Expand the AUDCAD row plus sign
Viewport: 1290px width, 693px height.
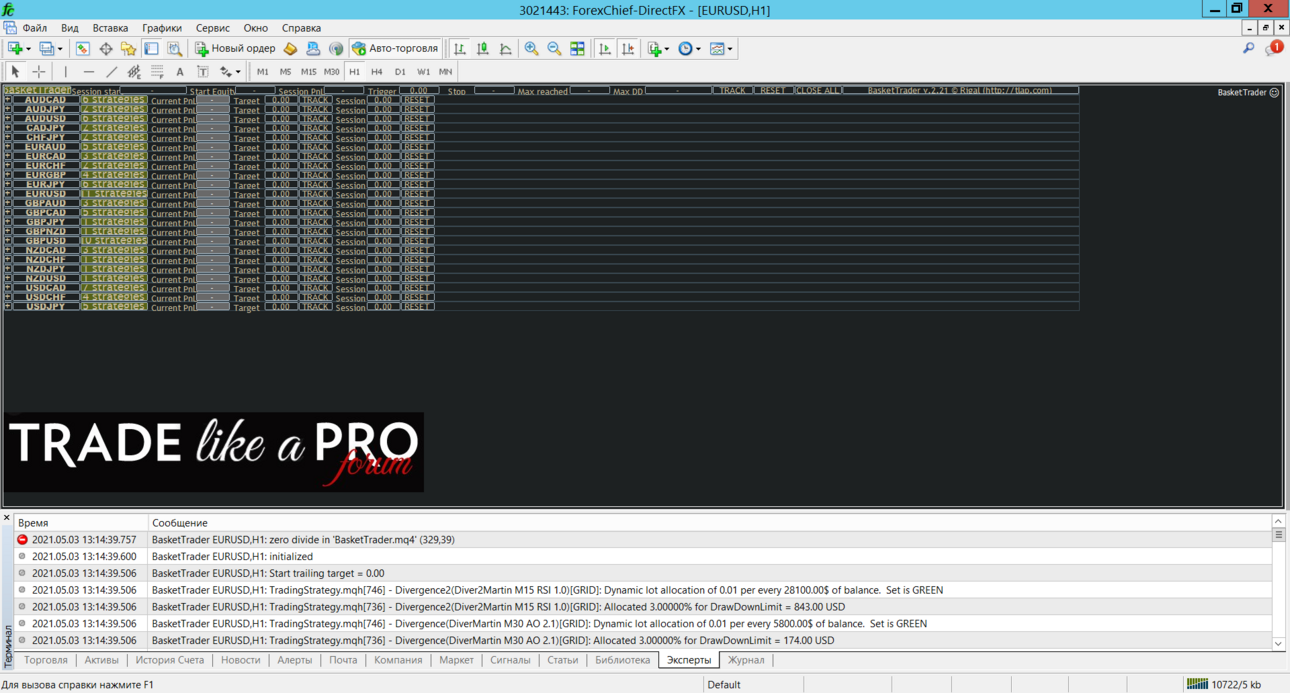pos(8,100)
